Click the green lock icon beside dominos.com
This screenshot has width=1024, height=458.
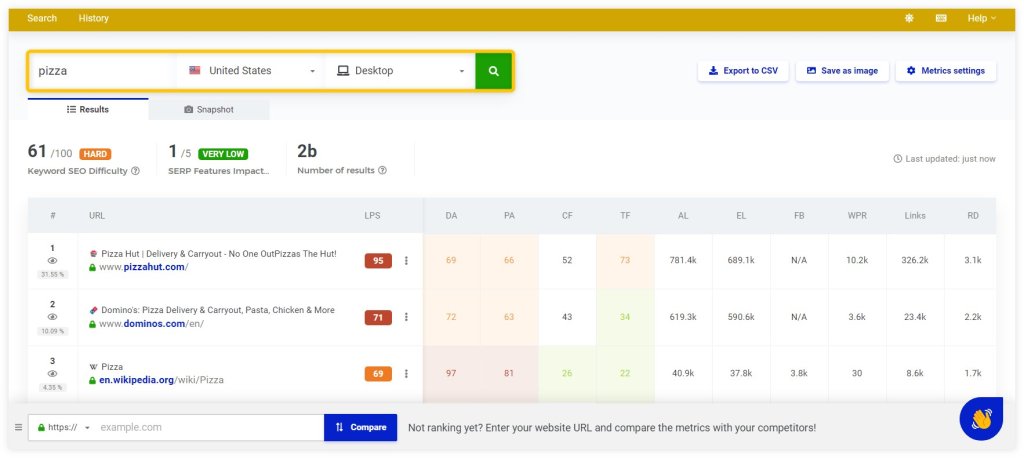tap(93, 323)
